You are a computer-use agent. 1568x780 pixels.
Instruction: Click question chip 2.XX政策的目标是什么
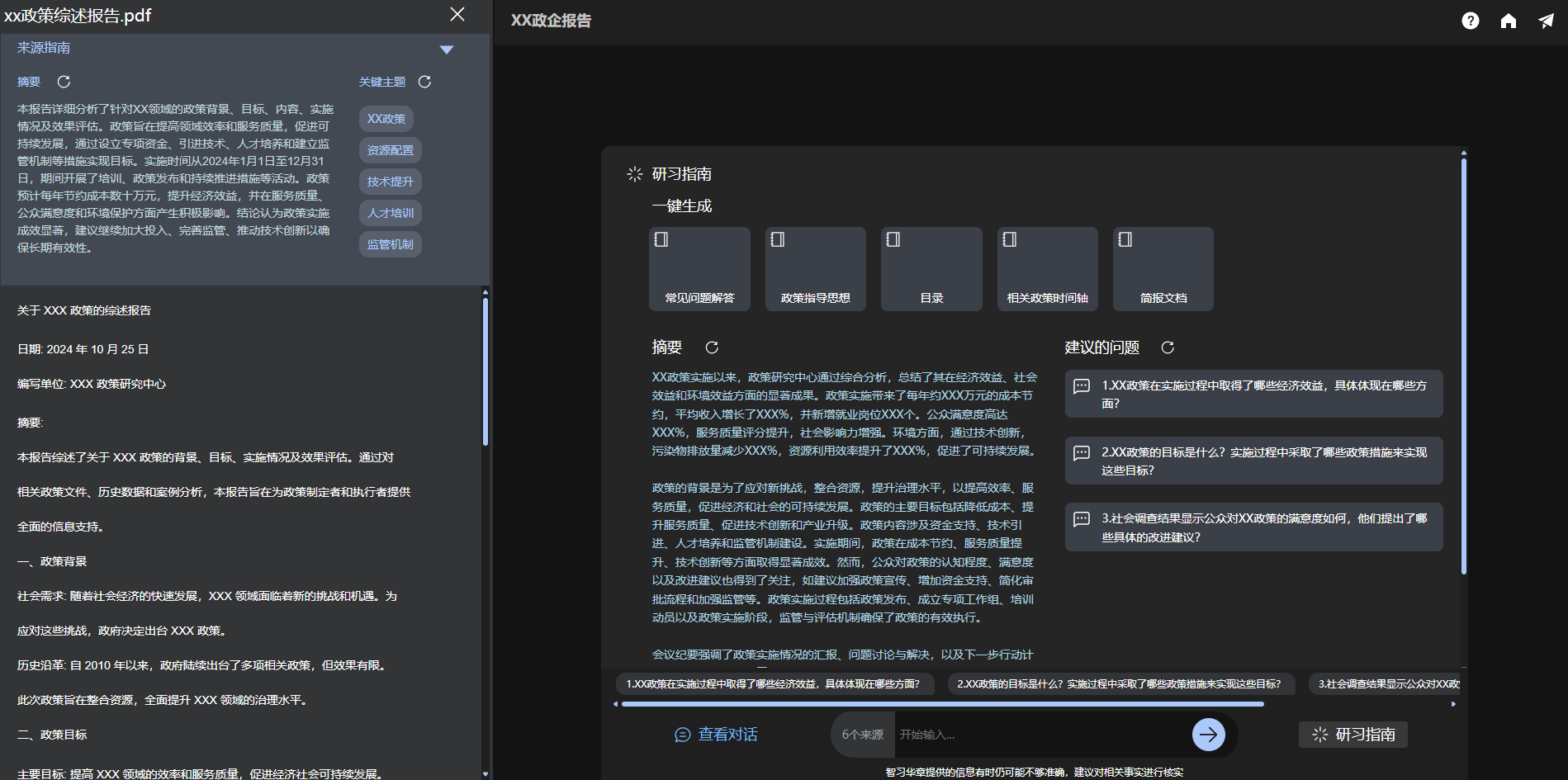coord(1120,683)
